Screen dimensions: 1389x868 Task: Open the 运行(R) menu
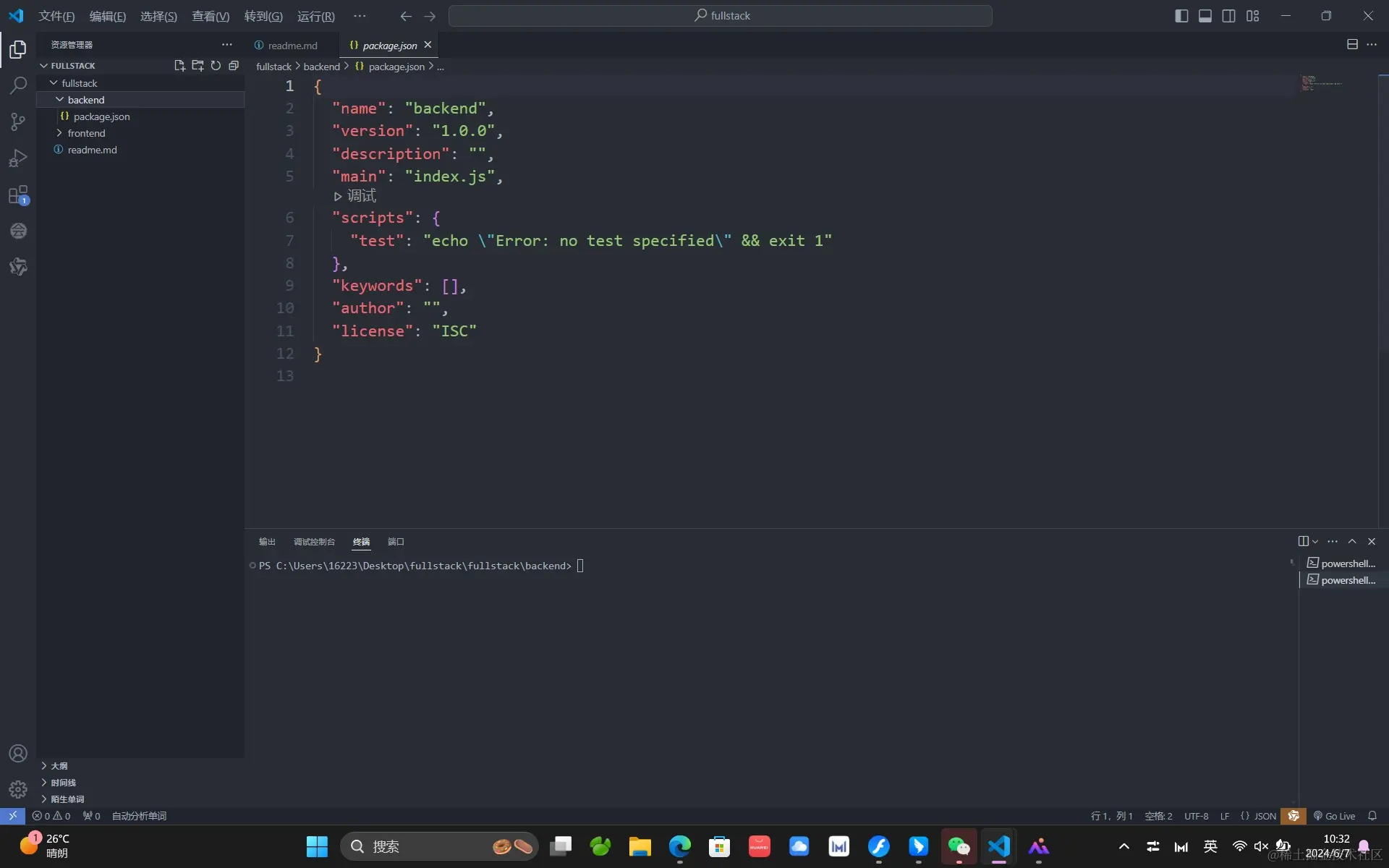click(x=316, y=16)
